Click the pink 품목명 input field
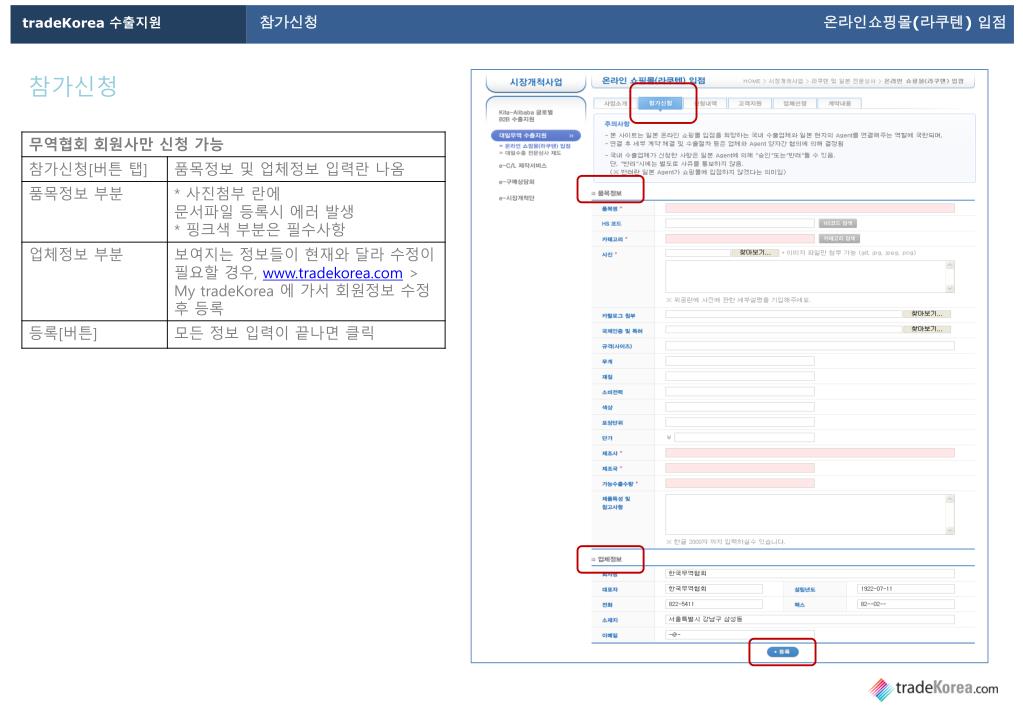 point(810,208)
